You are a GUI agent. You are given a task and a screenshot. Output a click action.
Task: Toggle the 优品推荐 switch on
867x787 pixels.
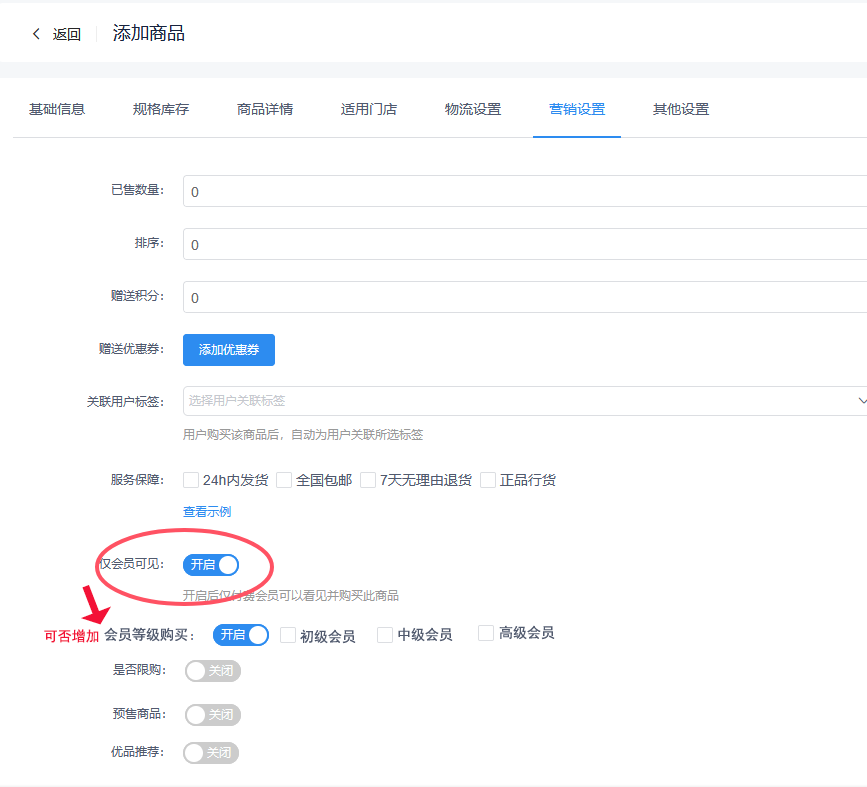[211, 753]
